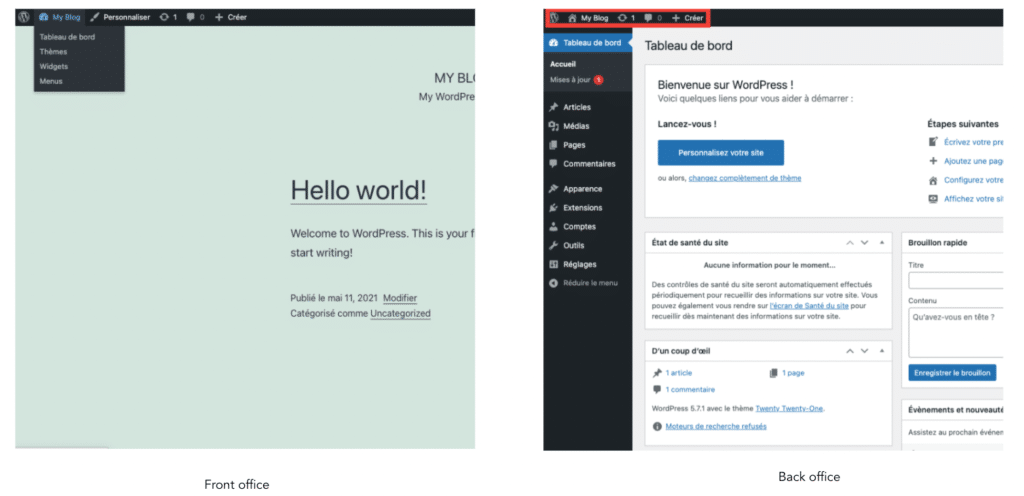Image resolution: width=1024 pixels, height=496 pixels.
Task: Follow the changez complètement de thème link
Action: pyautogui.click(x=744, y=178)
